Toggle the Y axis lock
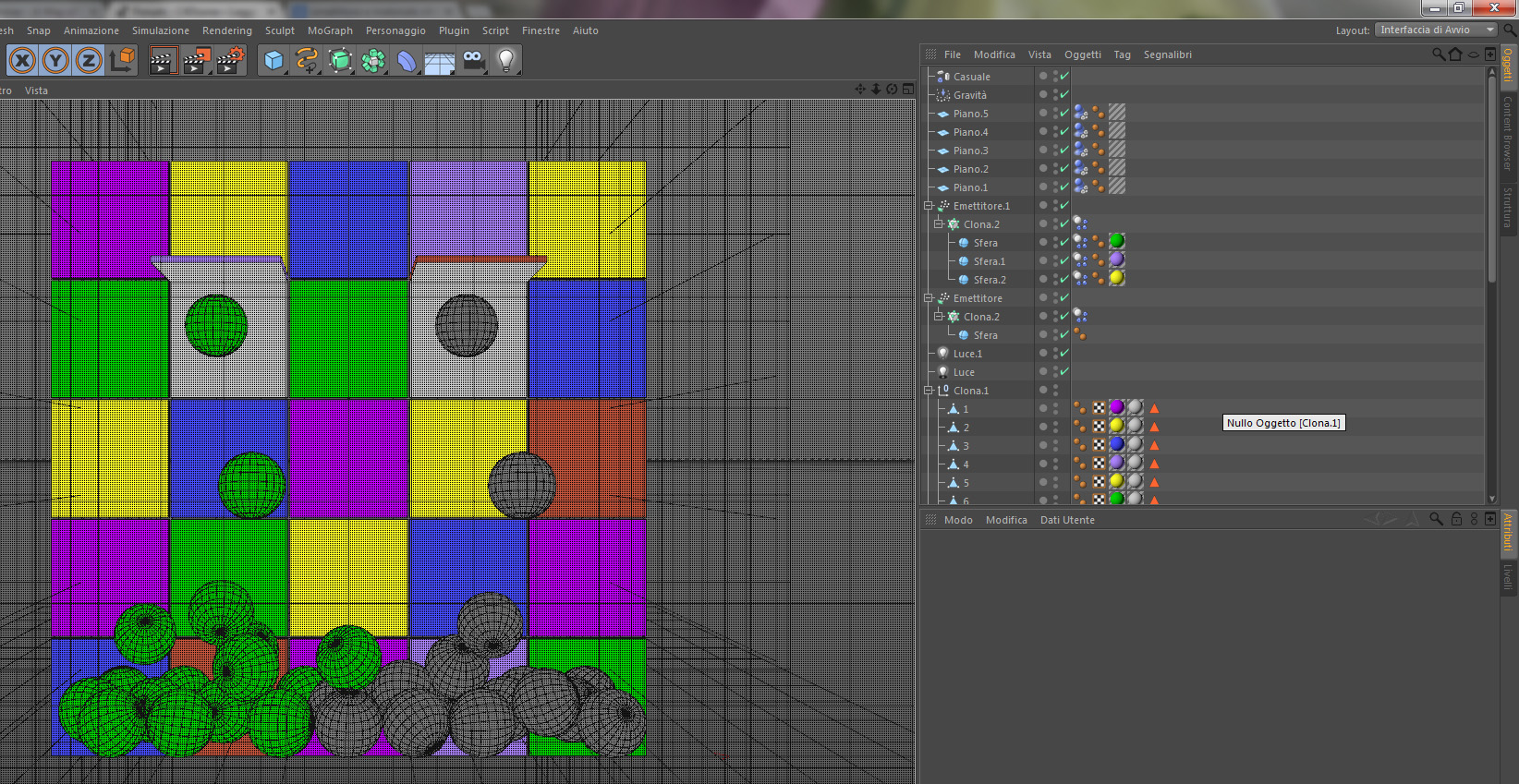Screen dimensions: 1519x784 (x=55, y=61)
